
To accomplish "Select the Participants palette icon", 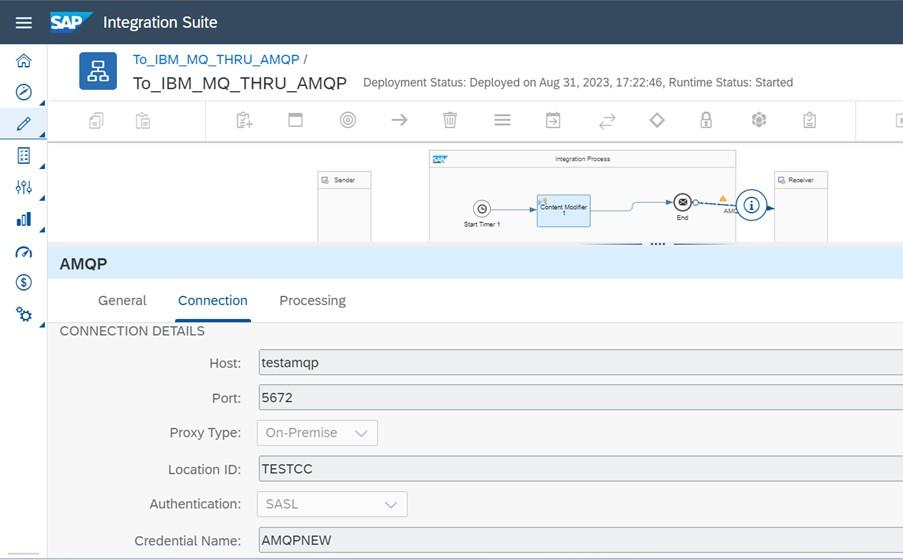I will click(244, 120).
